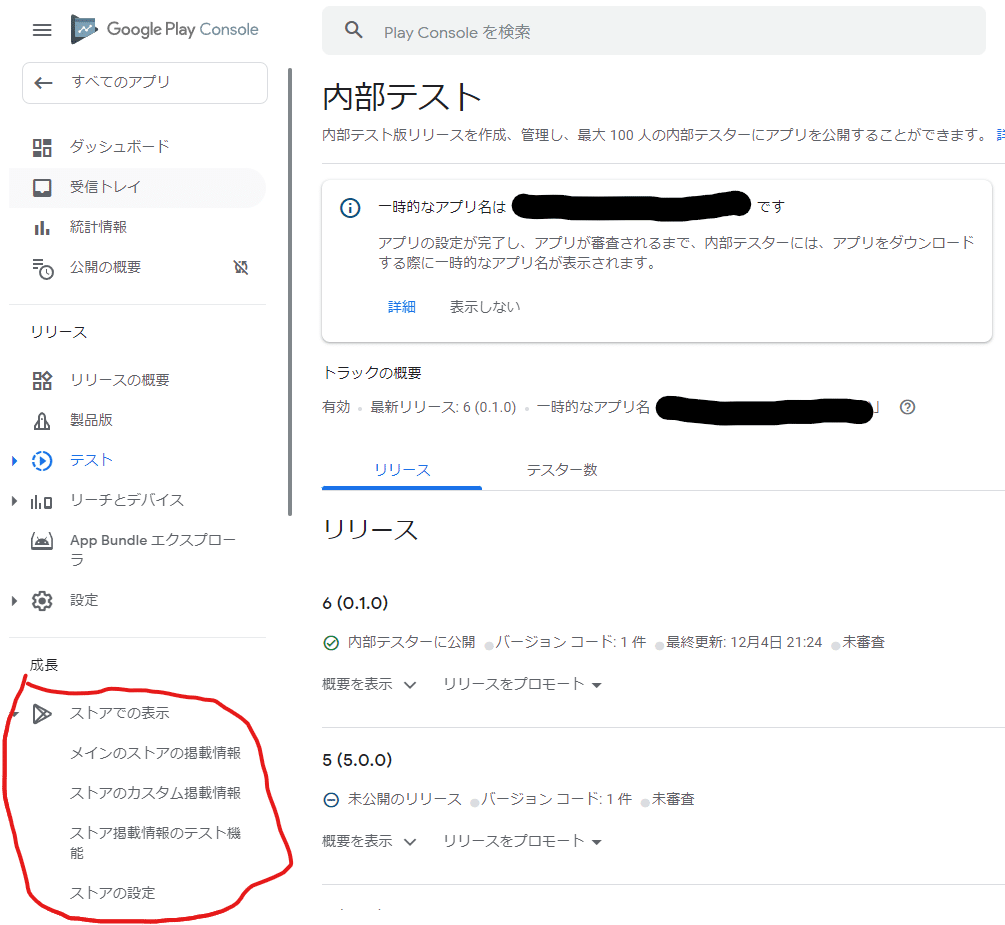Image resolution: width=1005 pixels, height=925 pixels.
Task: Click the 未公開のリリース status text
Action: (x=404, y=799)
